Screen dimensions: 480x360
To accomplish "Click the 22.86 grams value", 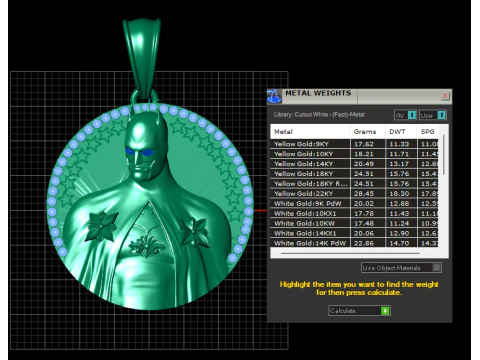I will 364,243.
